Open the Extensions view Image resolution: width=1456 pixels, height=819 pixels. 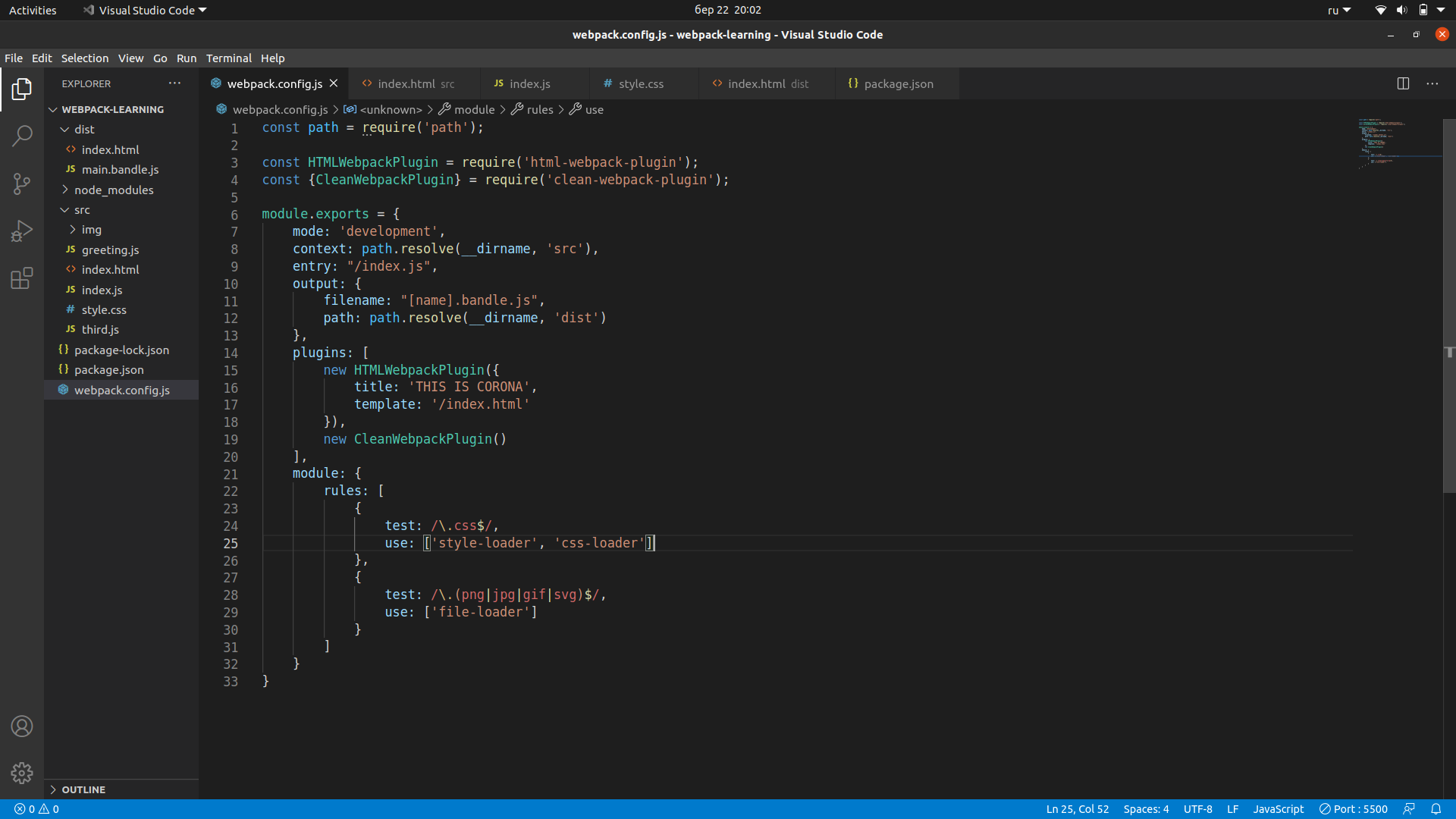point(22,278)
